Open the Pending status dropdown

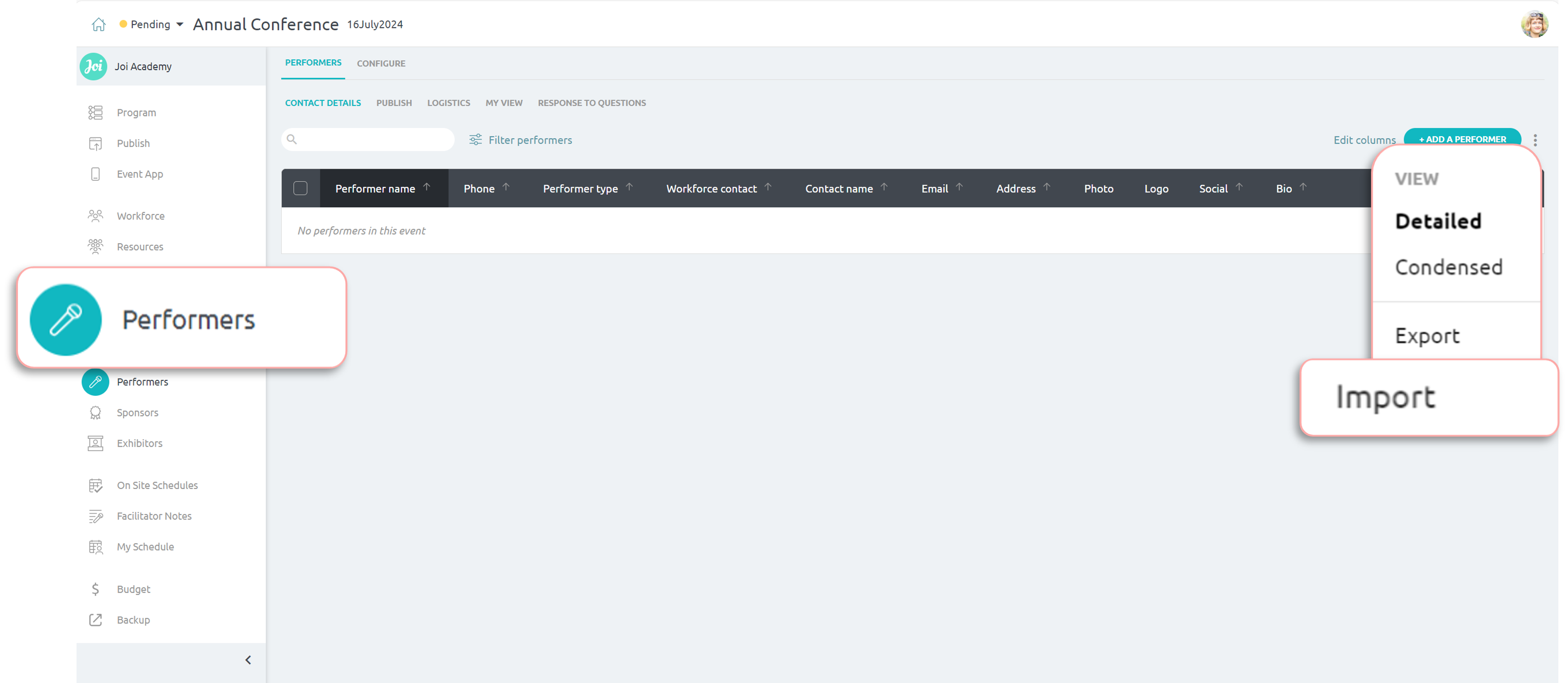pos(151,24)
